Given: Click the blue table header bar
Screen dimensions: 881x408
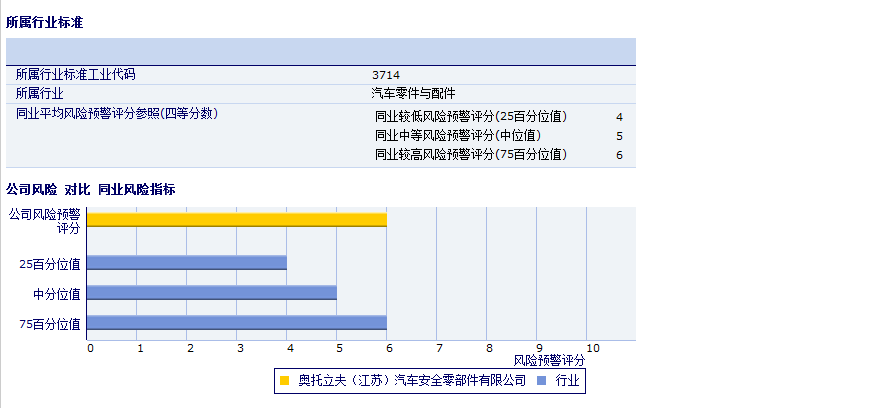Looking at the screenshot, I should [x=320, y=51].
